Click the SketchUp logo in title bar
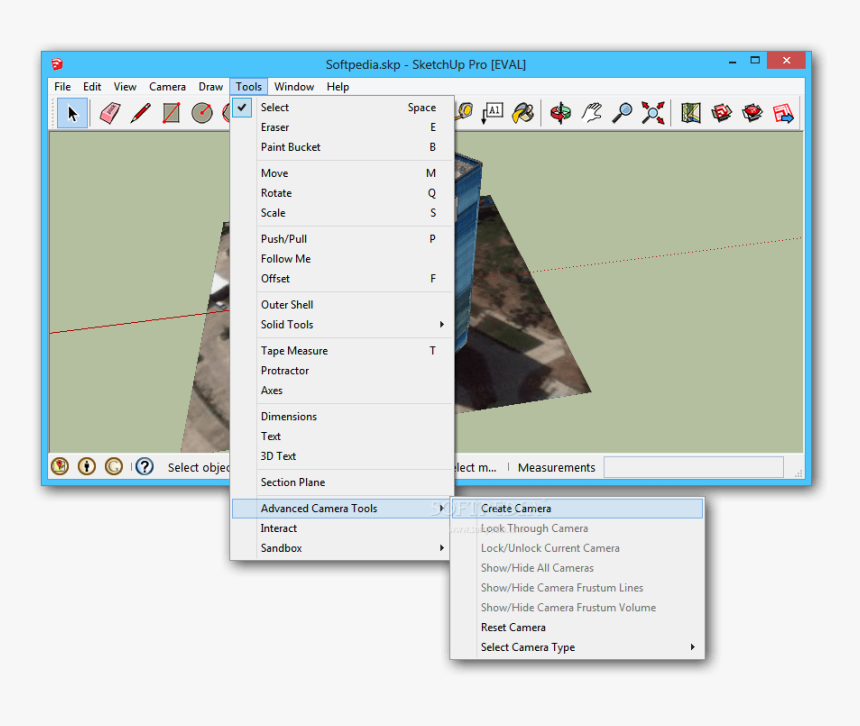The image size is (860, 726). [x=57, y=64]
